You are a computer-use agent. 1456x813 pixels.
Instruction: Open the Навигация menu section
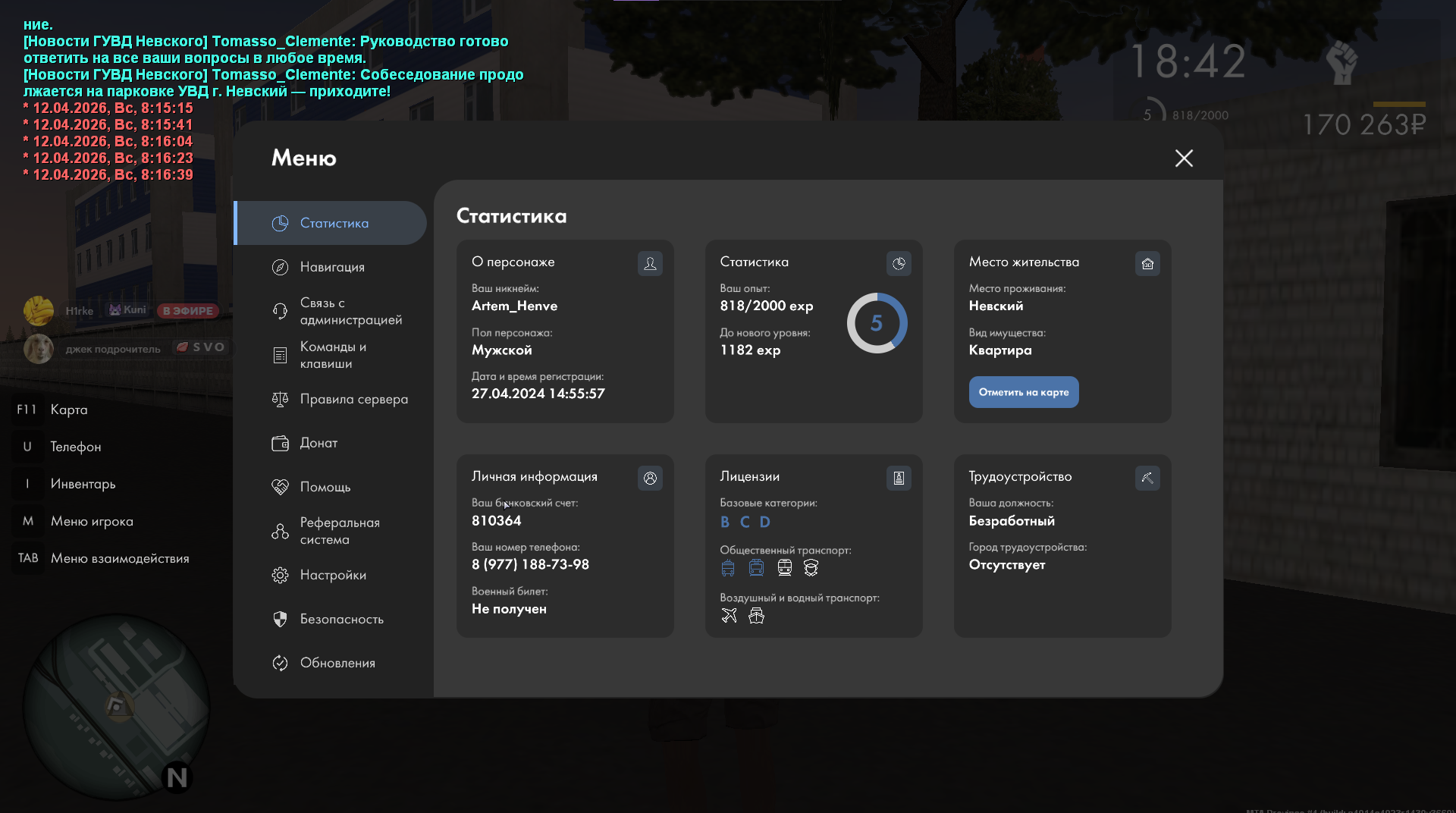(x=332, y=267)
